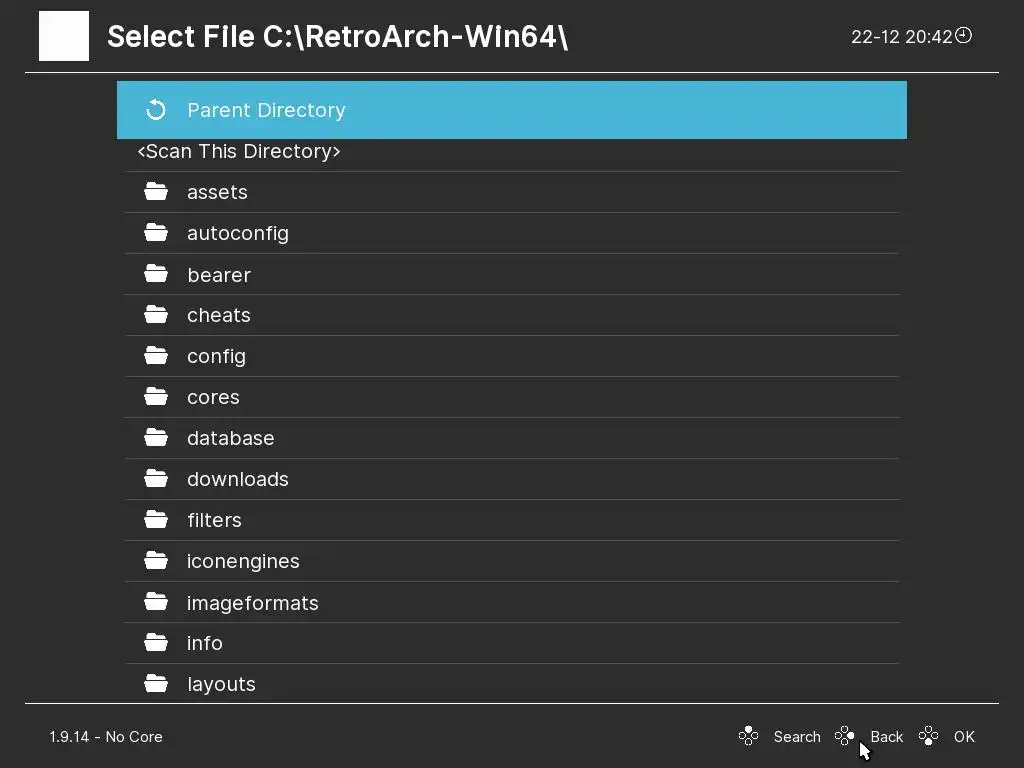Click the Search label in footer

tap(797, 737)
